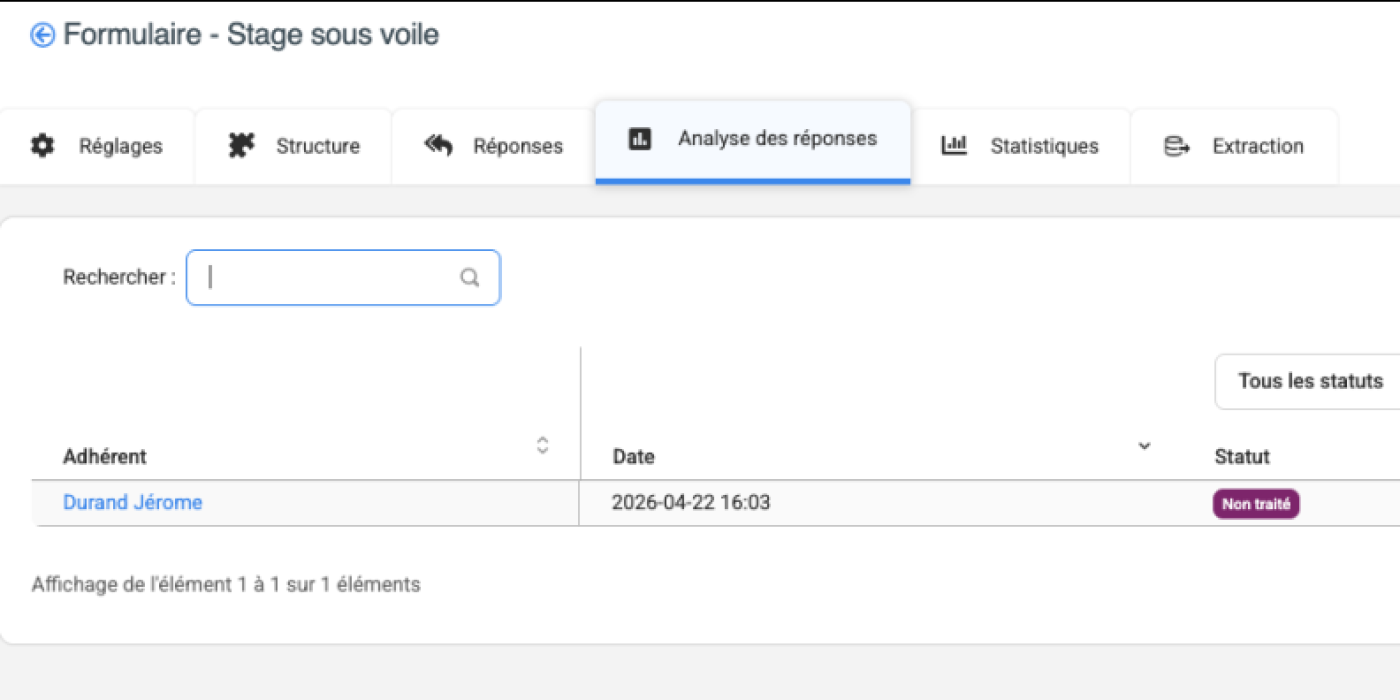This screenshot has width=1400, height=700.
Task: Click the Date column header label
Action: click(x=633, y=457)
